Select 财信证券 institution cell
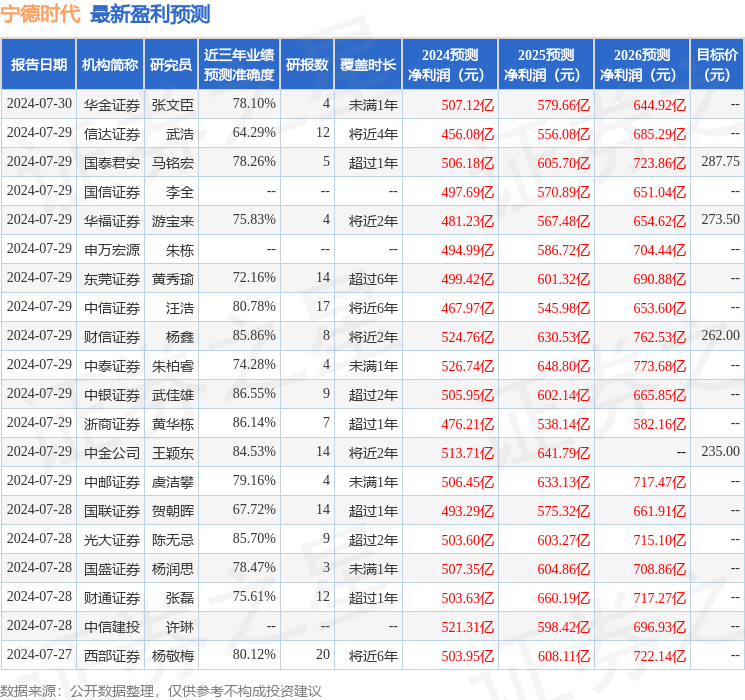Image resolution: width=745 pixels, height=700 pixels. pyautogui.click(x=112, y=337)
